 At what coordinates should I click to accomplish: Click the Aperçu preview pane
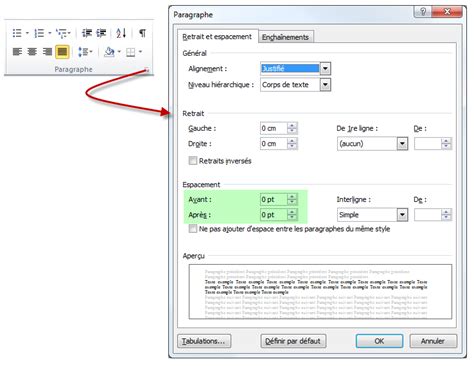tap(320, 292)
